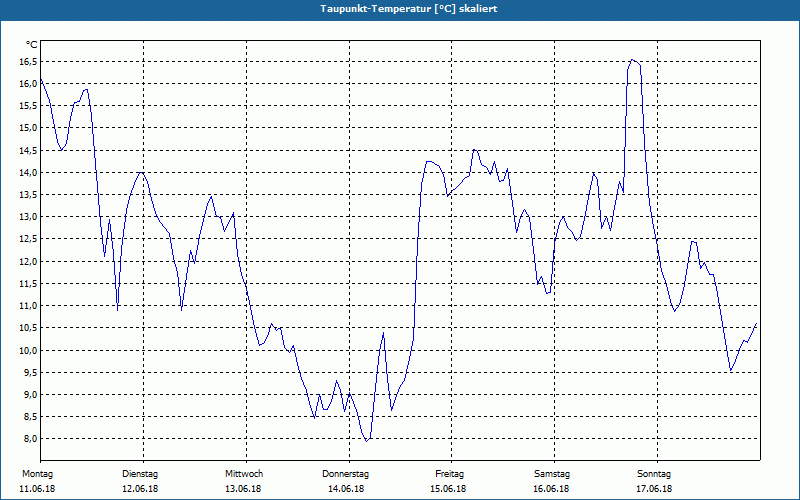Select the 13,0 y-axis value

[29, 217]
